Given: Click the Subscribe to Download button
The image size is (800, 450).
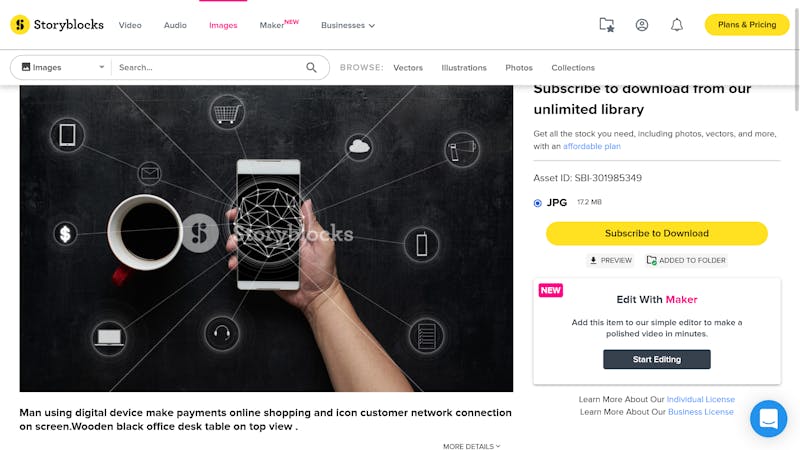Looking at the screenshot, I should 657,233.
